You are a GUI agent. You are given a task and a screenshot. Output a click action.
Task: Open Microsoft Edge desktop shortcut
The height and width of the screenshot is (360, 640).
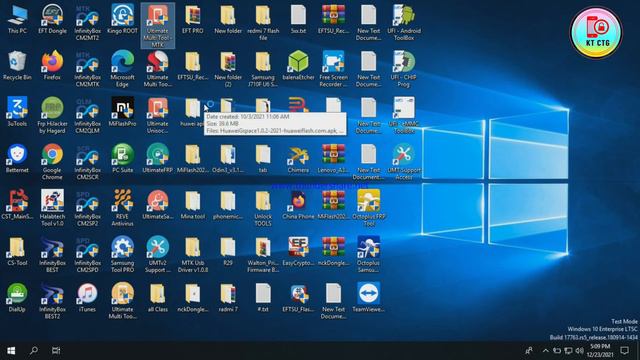pyautogui.click(x=122, y=69)
